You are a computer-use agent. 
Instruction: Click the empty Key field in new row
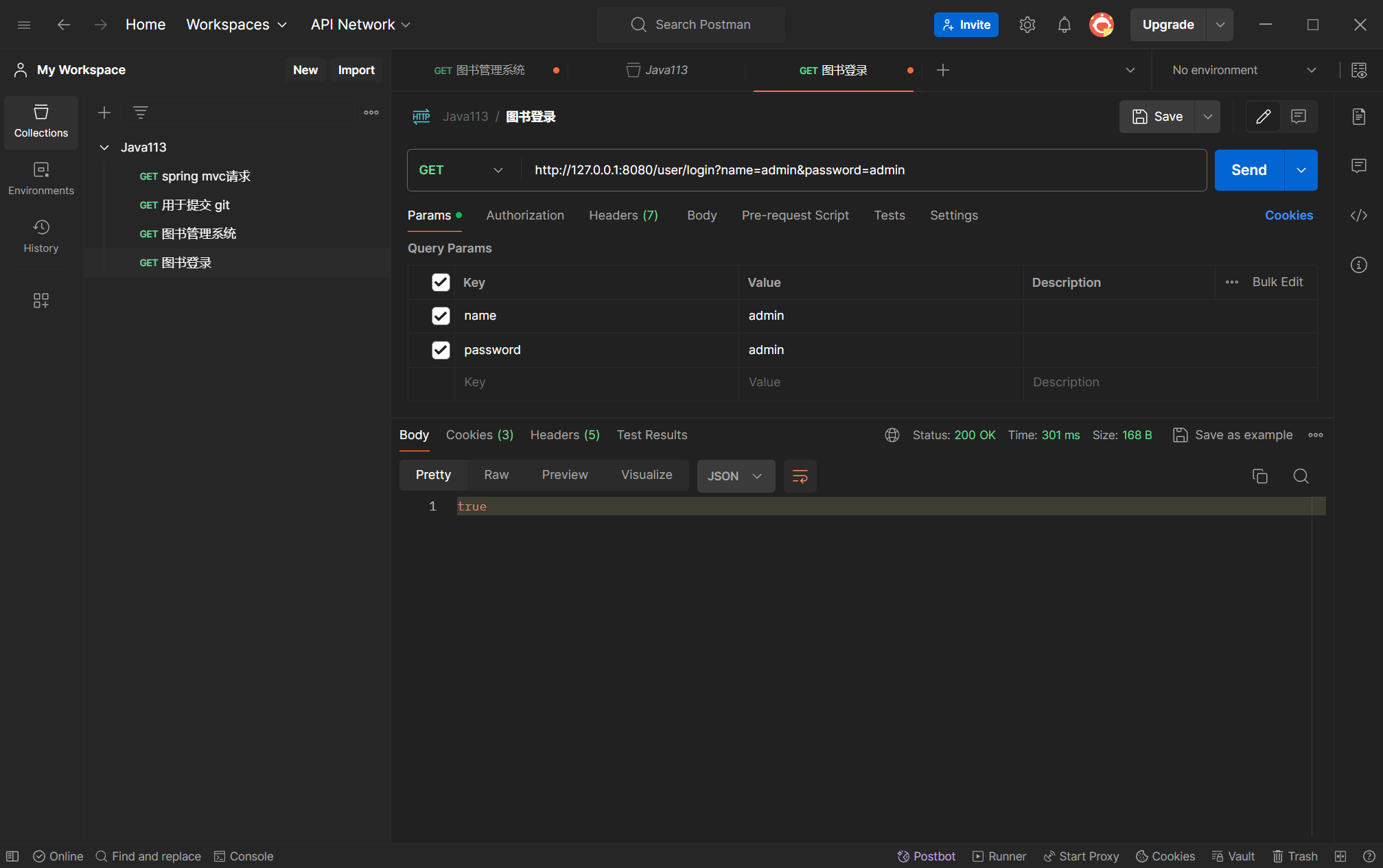point(596,382)
